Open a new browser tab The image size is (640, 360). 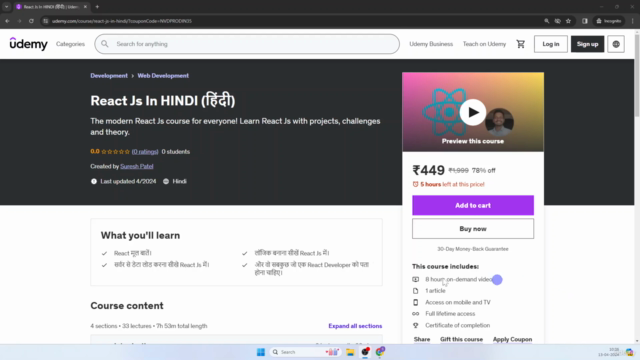(x=97, y=7)
